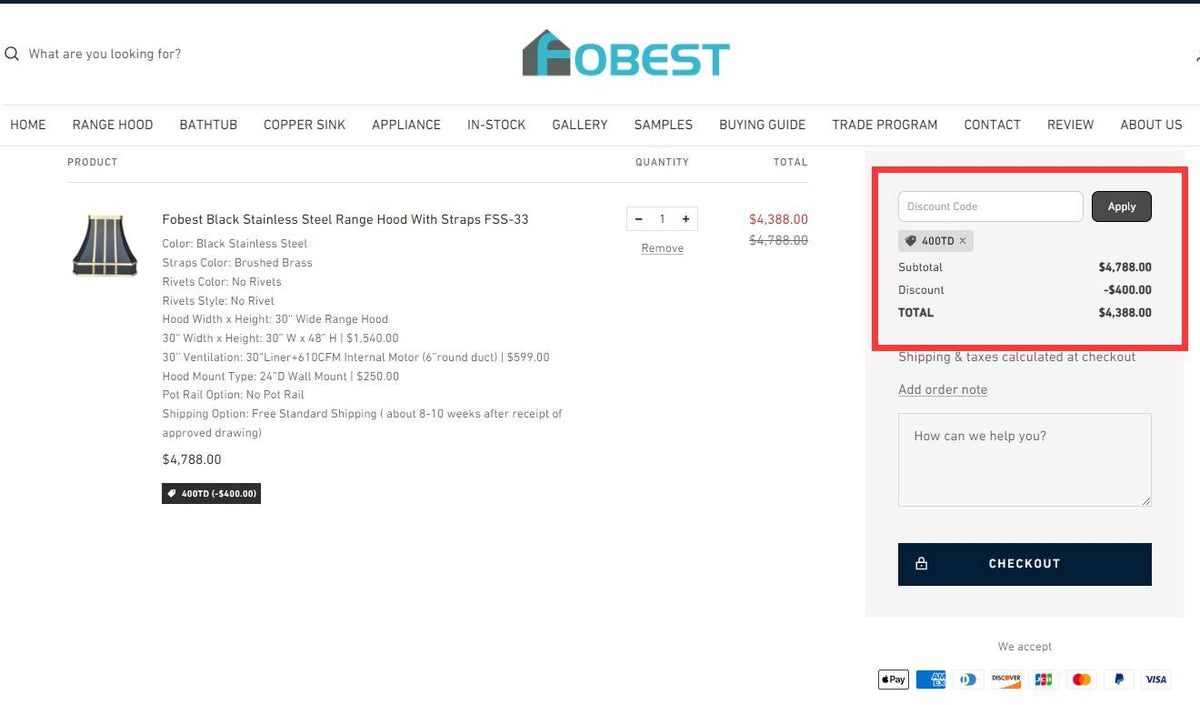Select the American Express payment icon
Viewport: 1200px width, 705px height.
[x=931, y=679]
